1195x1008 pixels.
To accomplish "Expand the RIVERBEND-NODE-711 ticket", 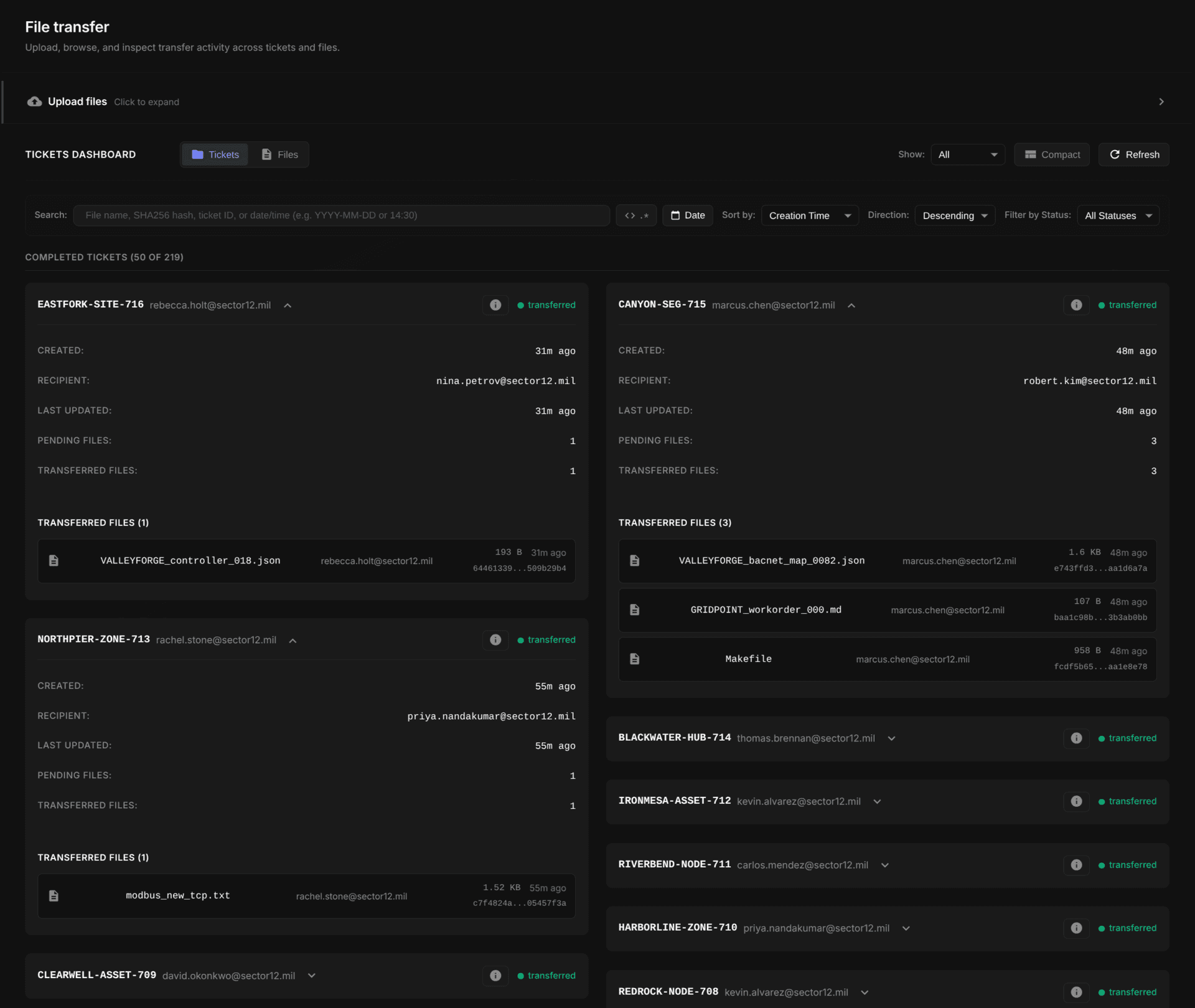I will point(885,865).
